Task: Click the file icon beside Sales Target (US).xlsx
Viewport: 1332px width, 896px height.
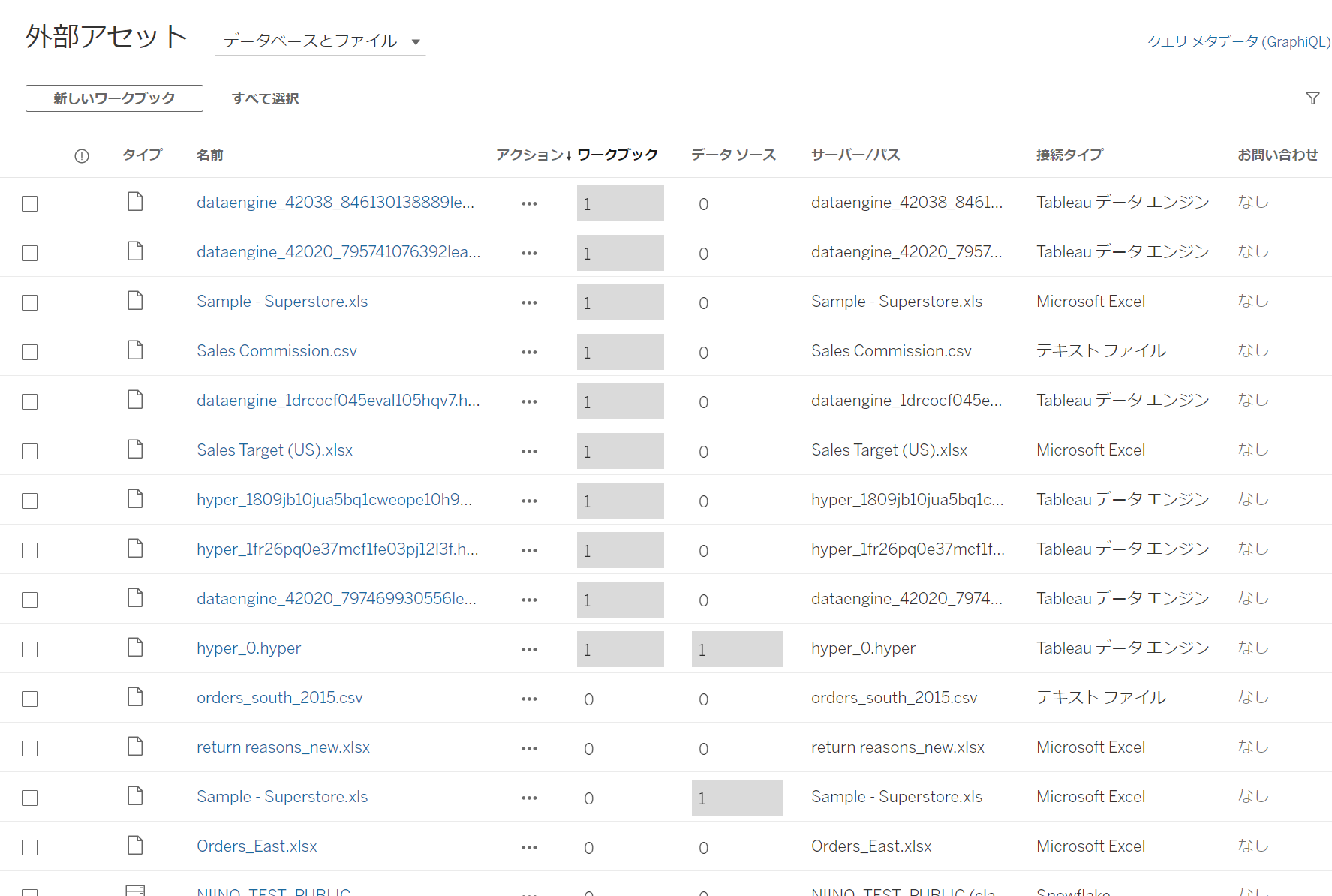Action: [x=135, y=449]
